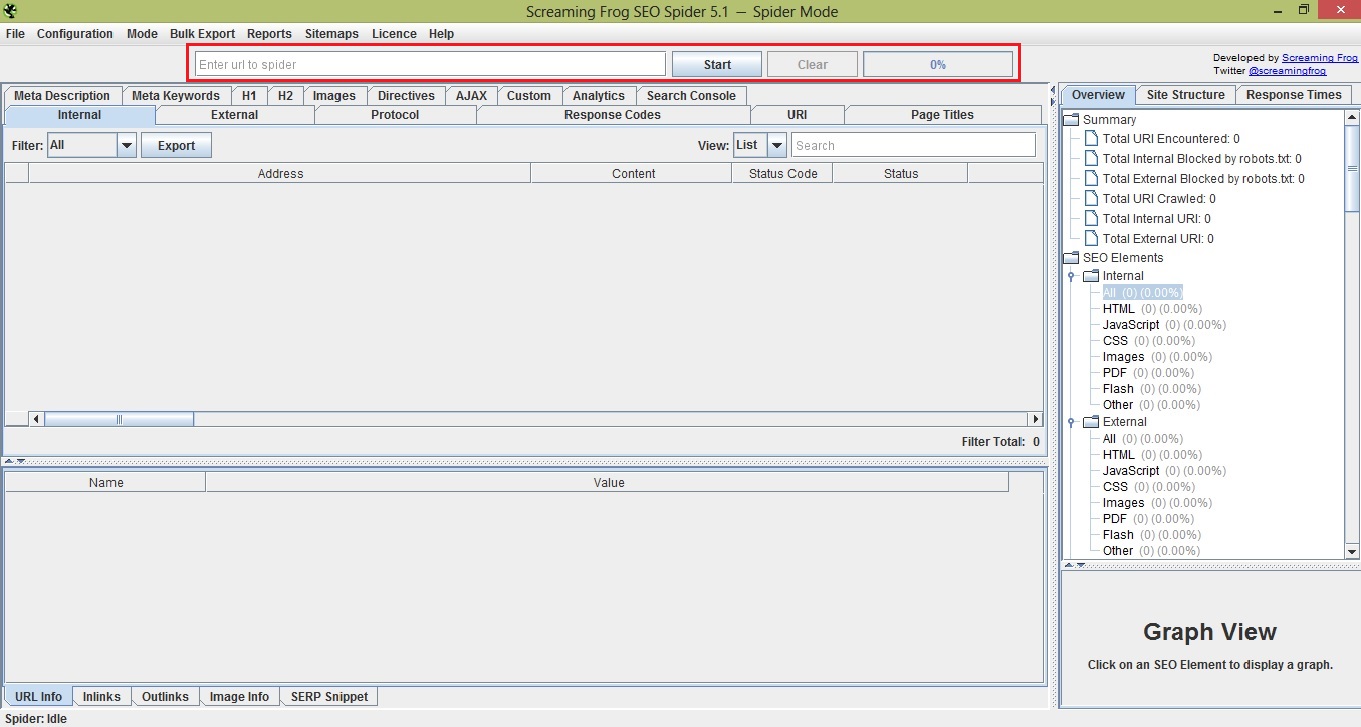Open the Configuration menu

click(x=75, y=34)
